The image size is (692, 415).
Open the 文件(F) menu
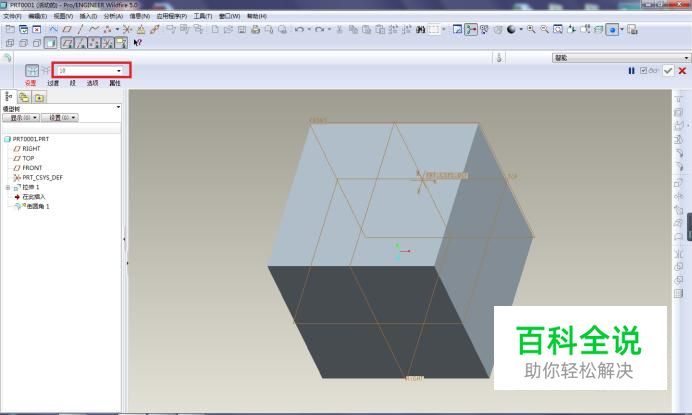point(12,16)
